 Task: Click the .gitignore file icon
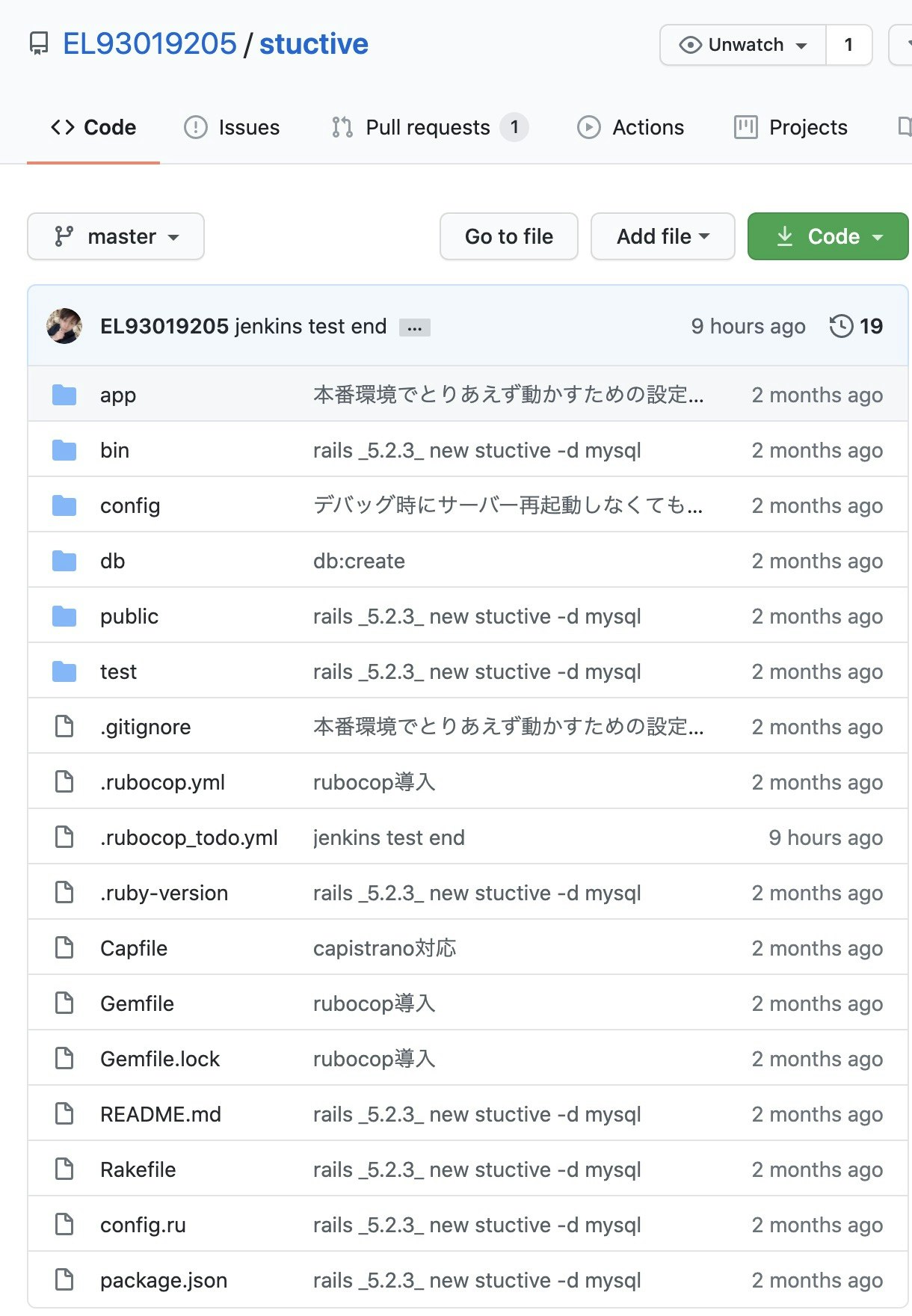(64, 726)
